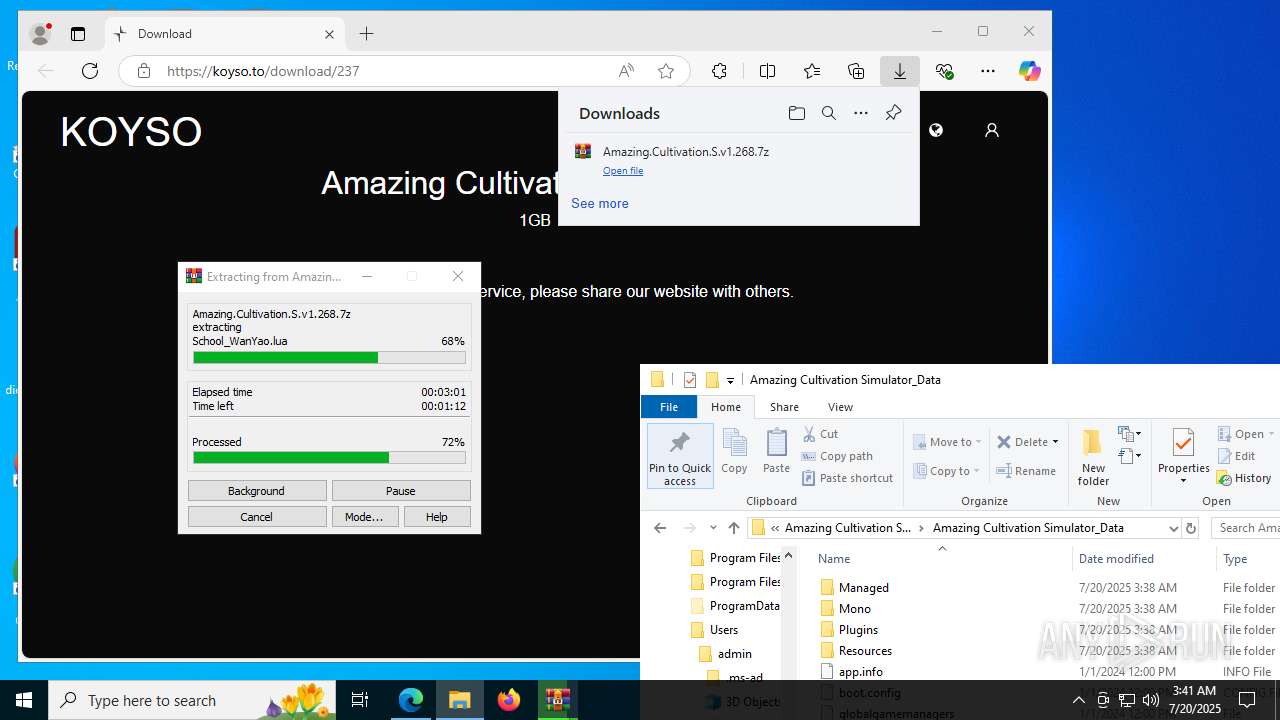Open Edge settings and more menu
Image resolution: width=1280 pixels, height=720 pixels.
click(988, 71)
